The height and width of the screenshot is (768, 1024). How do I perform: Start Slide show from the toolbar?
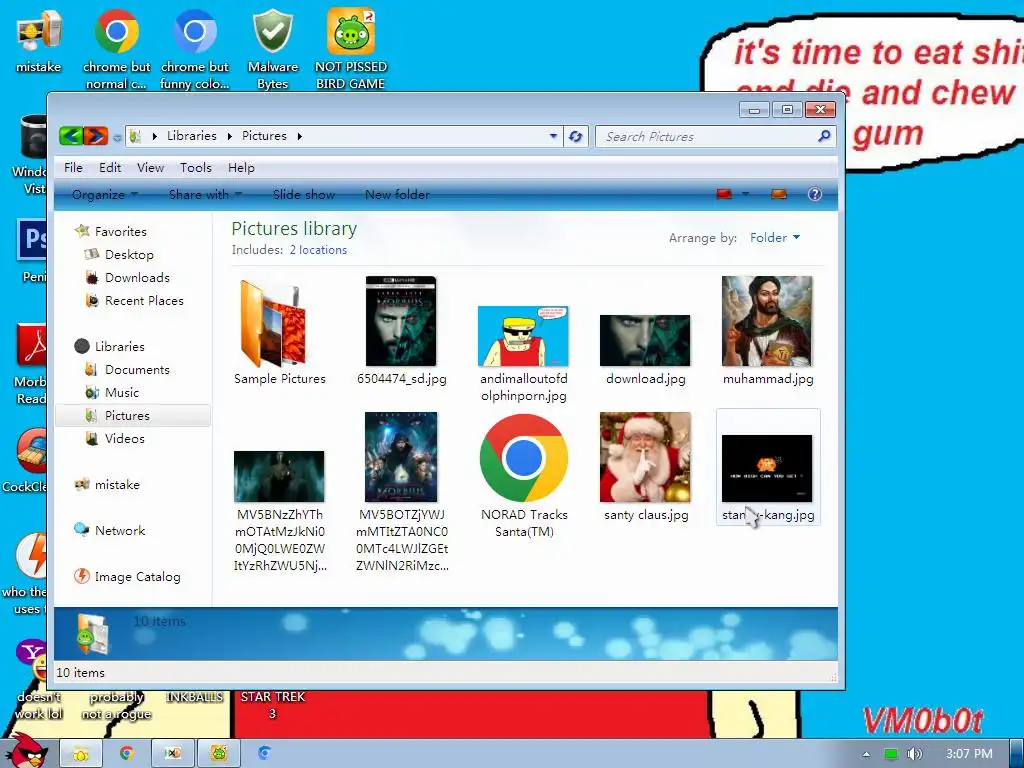304,195
